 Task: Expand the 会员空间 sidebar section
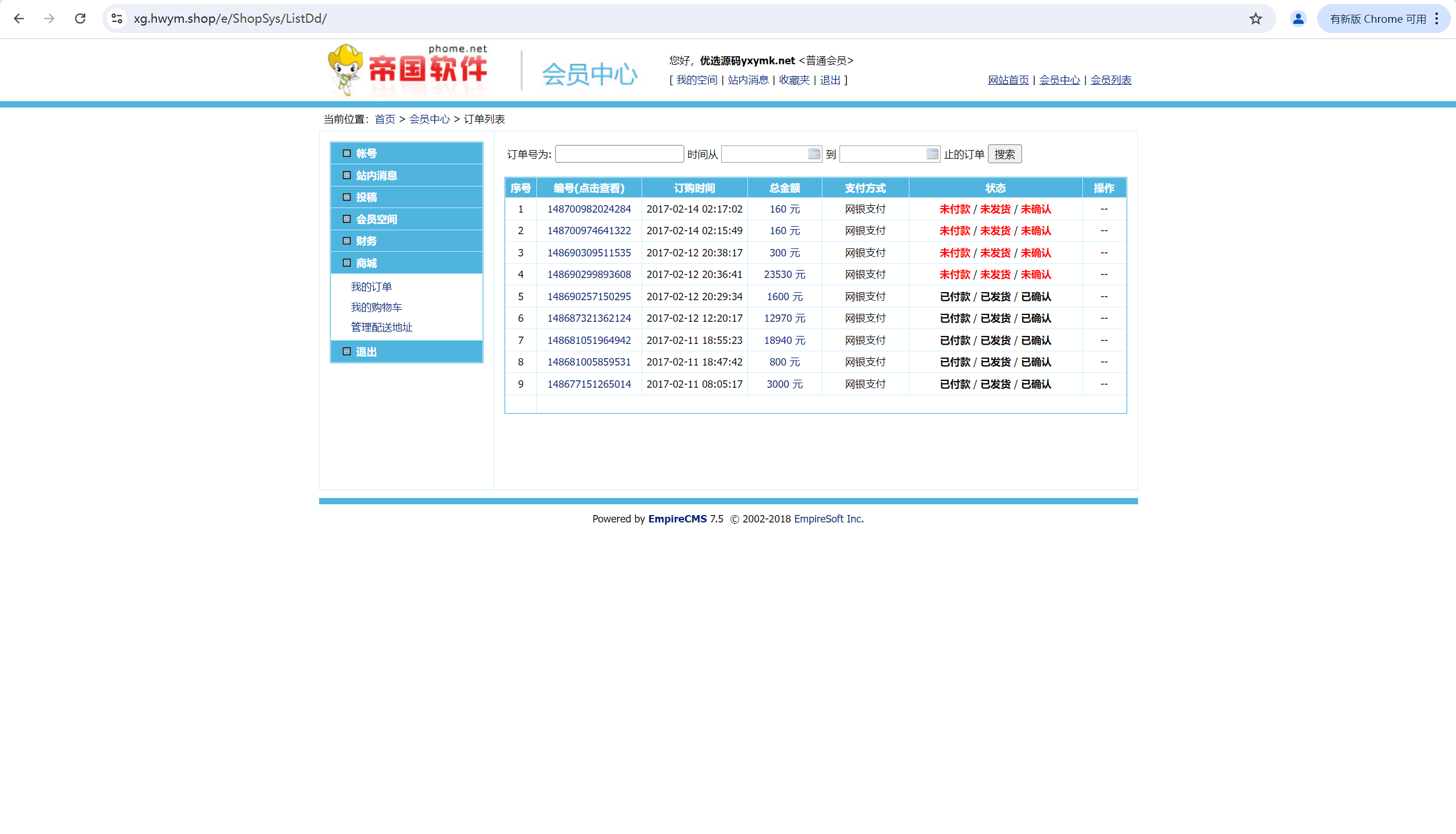[406, 219]
